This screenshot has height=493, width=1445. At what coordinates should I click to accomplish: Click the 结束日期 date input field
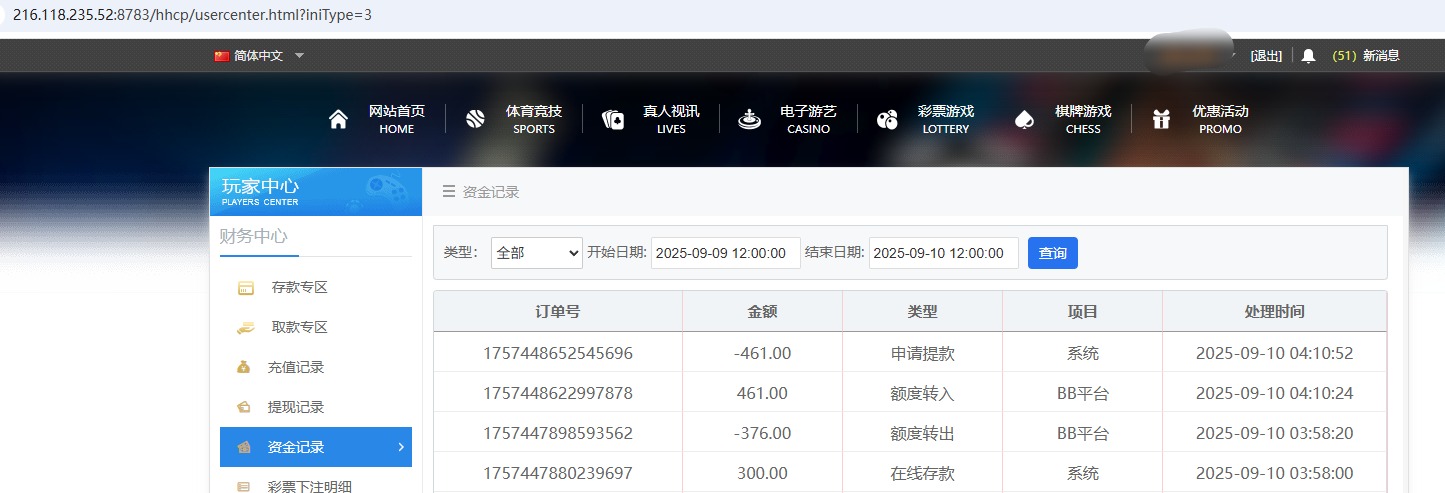[944, 253]
